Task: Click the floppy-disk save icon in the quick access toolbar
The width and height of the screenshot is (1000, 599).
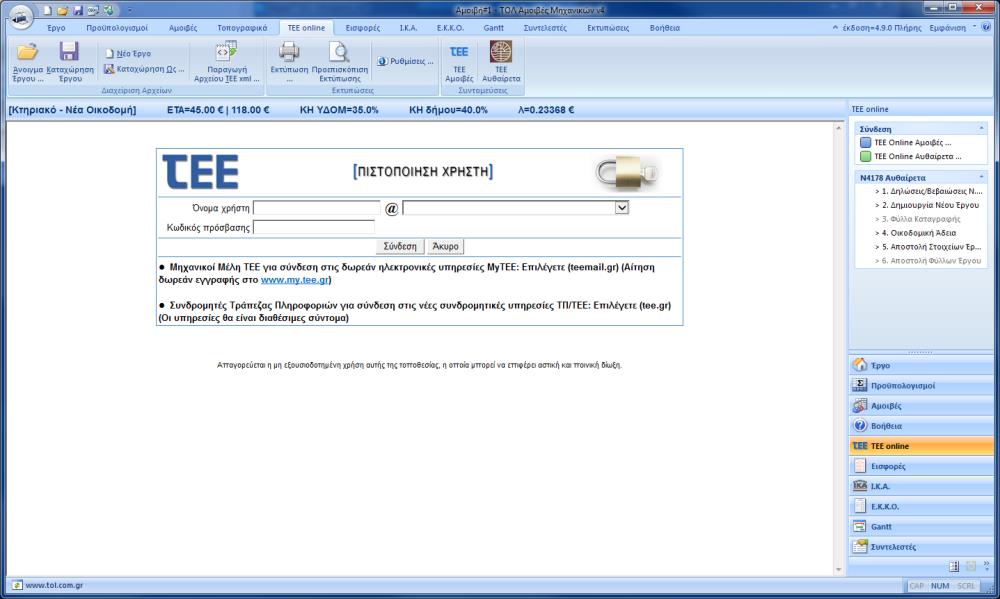Action: click(x=78, y=10)
